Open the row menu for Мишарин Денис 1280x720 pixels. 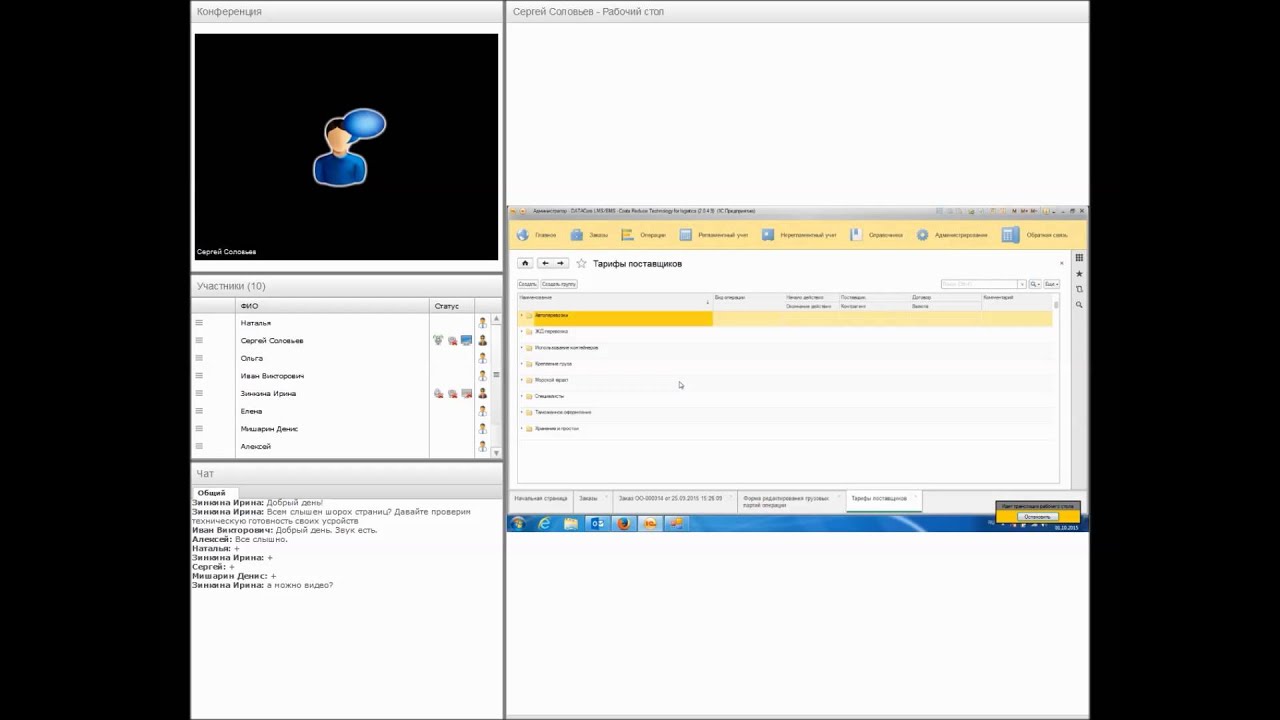point(199,428)
